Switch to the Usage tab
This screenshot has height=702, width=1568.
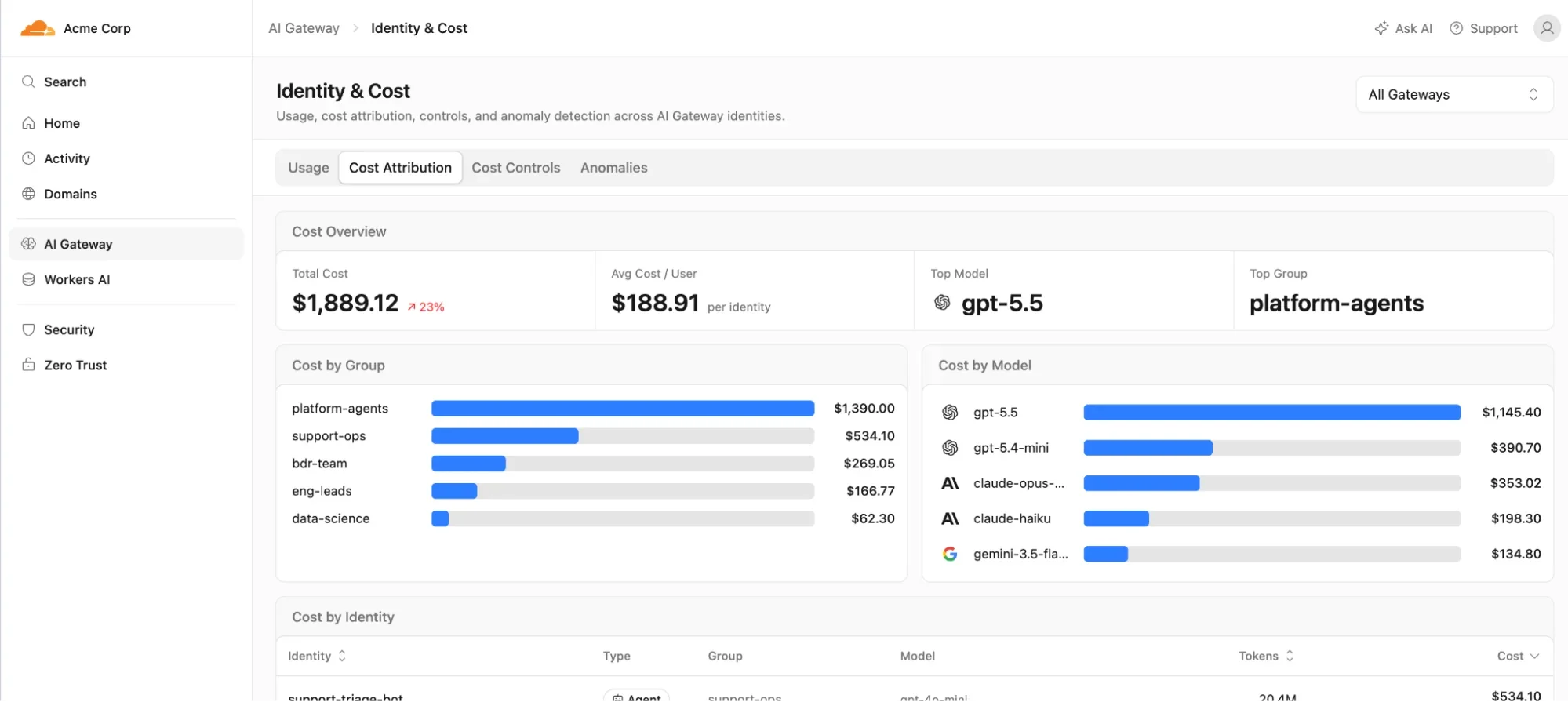point(308,168)
